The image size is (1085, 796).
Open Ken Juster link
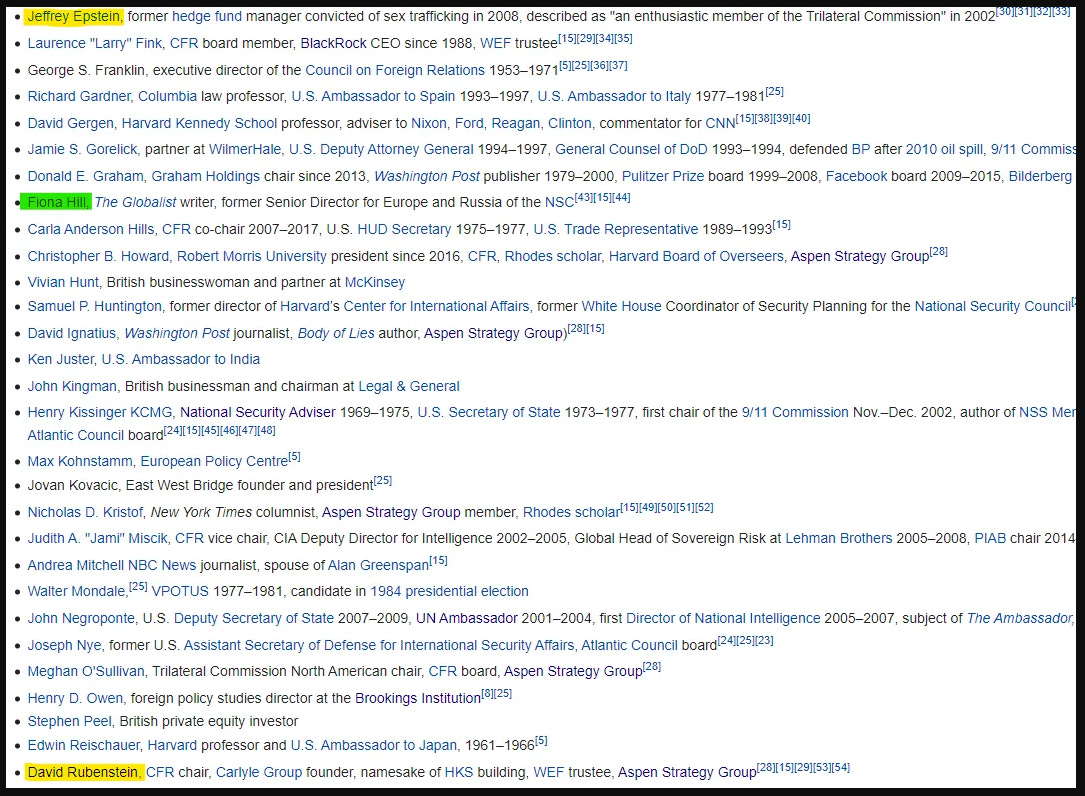pos(61,359)
